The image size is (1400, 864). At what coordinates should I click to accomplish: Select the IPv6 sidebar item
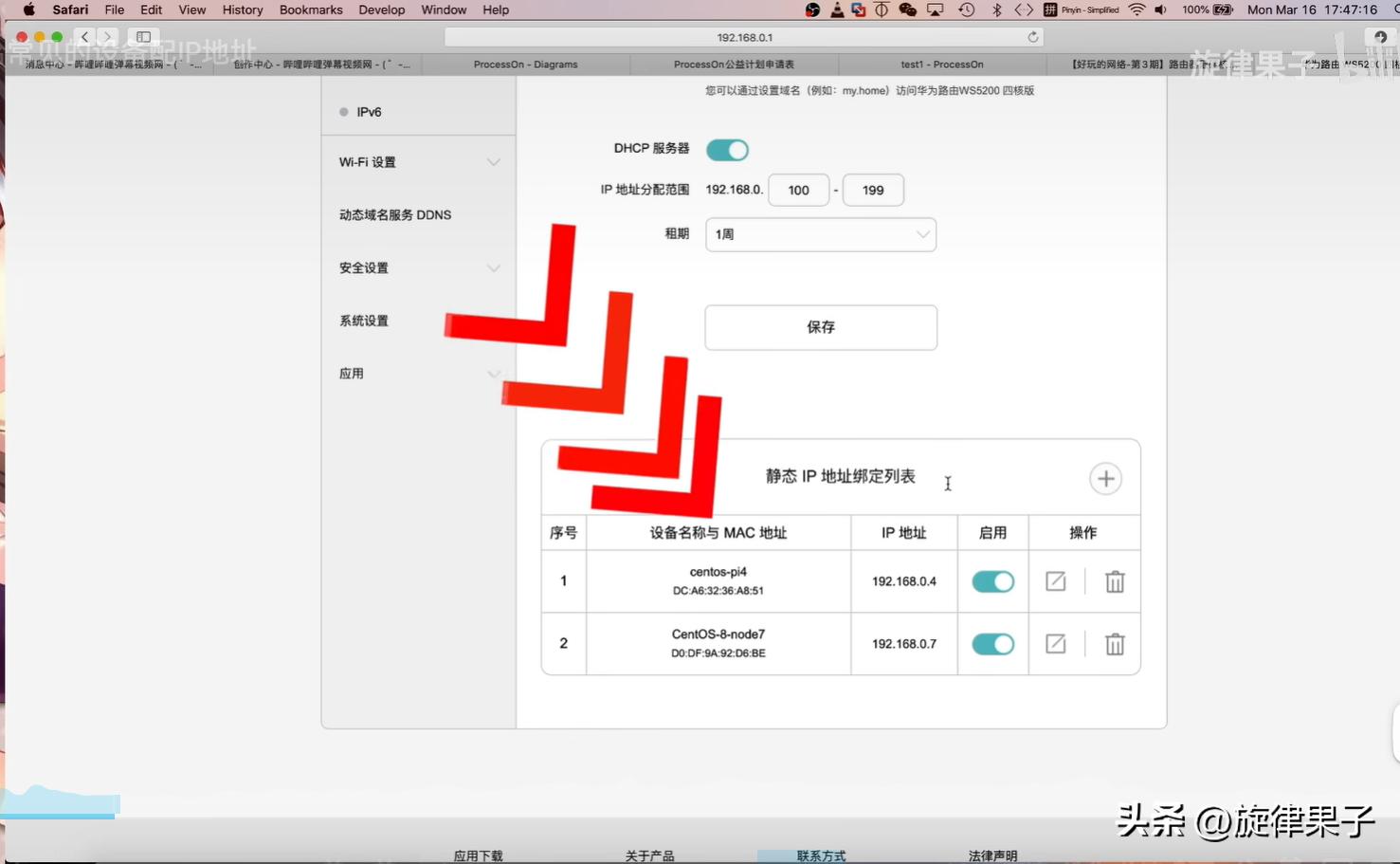point(369,112)
